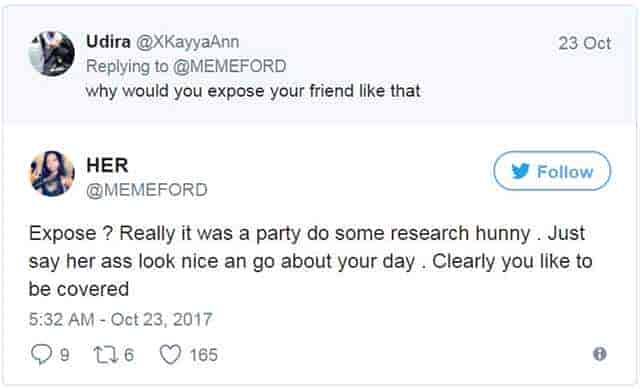Image resolution: width=640 pixels, height=389 pixels.
Task: Click the reply speech bubble icon
Action: pos(42,354)
